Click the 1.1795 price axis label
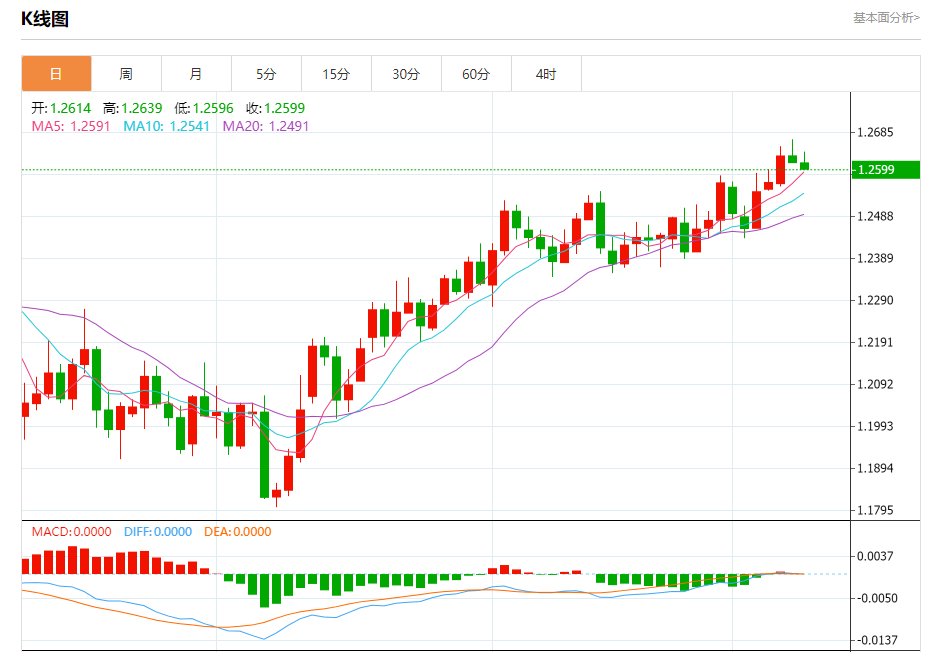Viewport: 934px width, 652px height. [x=875, y=510]
